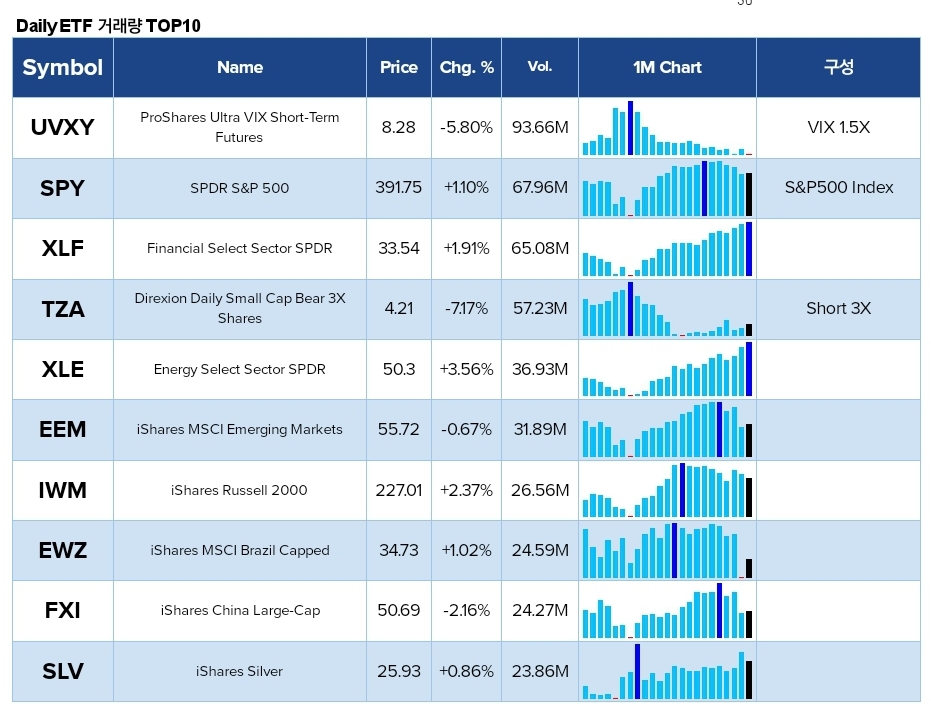Click the change value +1.91%
The height and width of the screenshot is (716, 931).
click(x=466, y=248)
